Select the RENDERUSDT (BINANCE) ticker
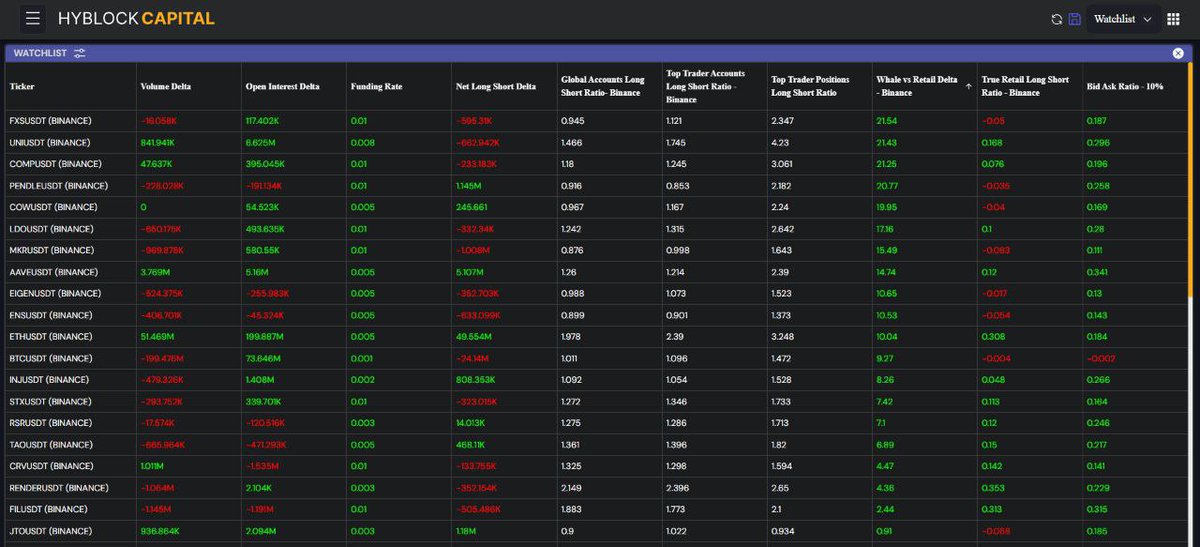Screen dimensions: 1200x547 [59, 488]
